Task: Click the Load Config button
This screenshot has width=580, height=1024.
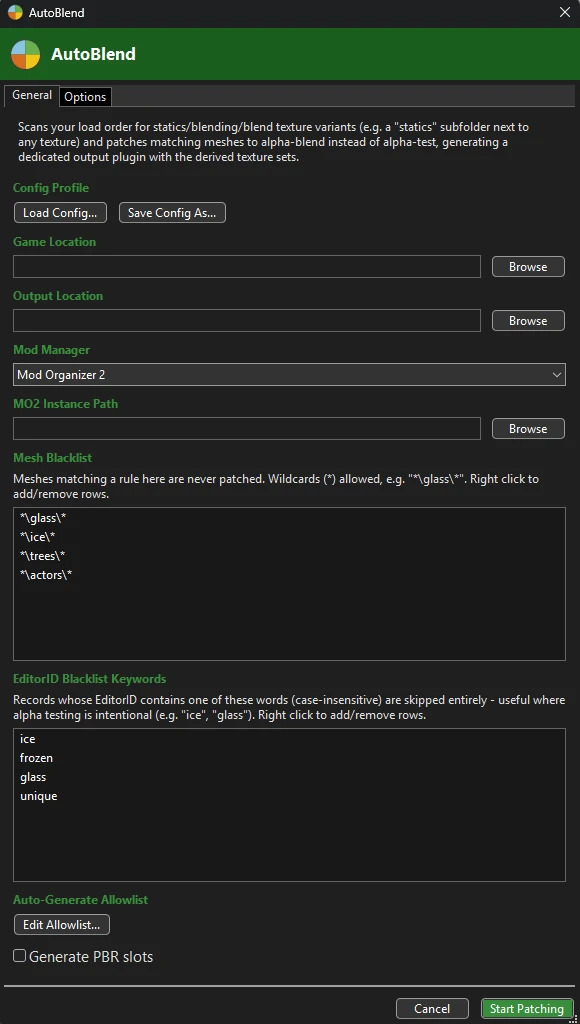Action: (60, 213)
